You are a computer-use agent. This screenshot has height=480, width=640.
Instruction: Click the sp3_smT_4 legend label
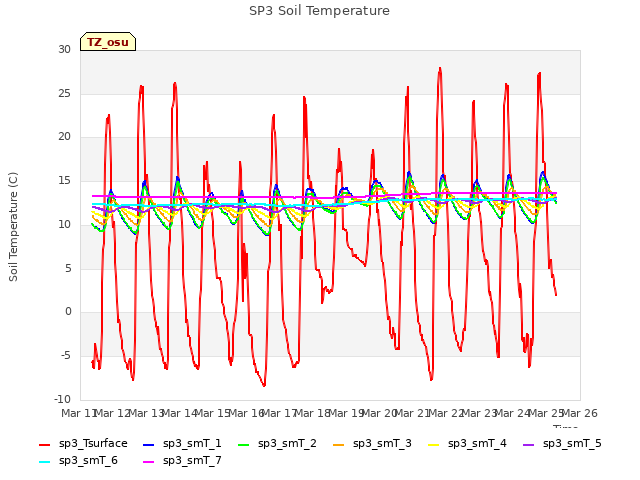coord(477,443)
